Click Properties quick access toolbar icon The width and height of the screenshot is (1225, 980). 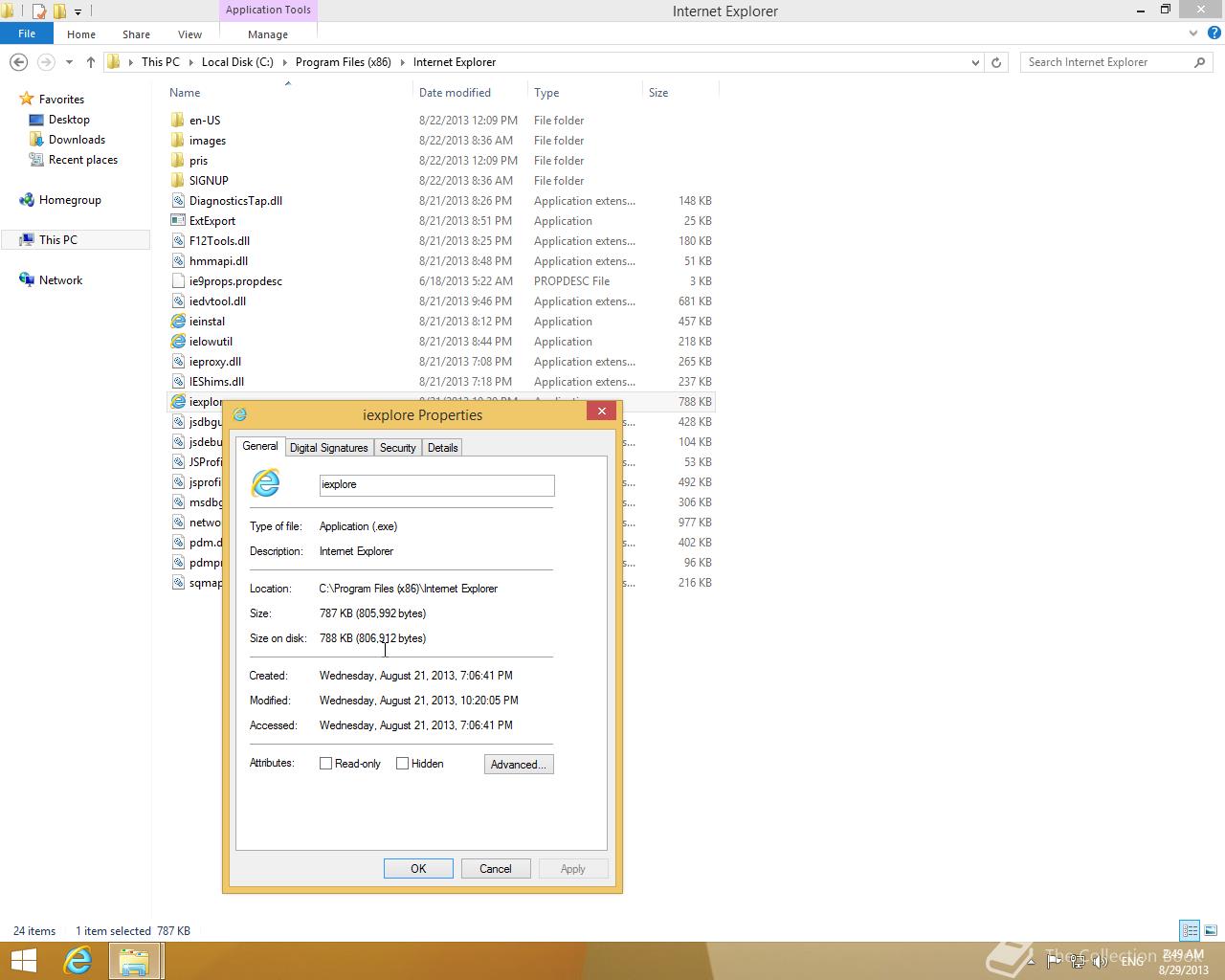click(x=39, y=11)
